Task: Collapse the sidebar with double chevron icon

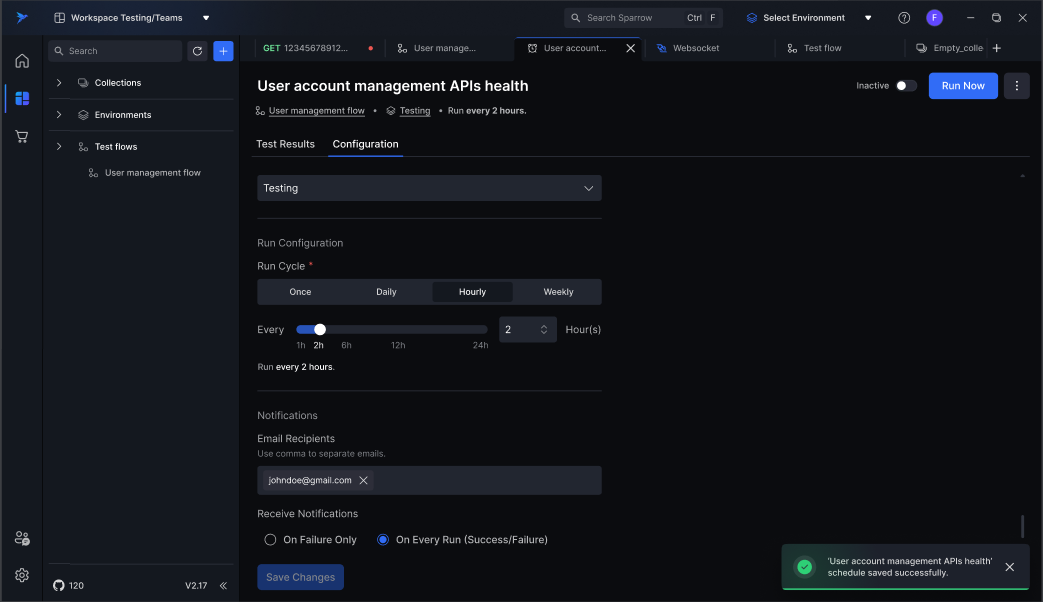Action: 223,586
